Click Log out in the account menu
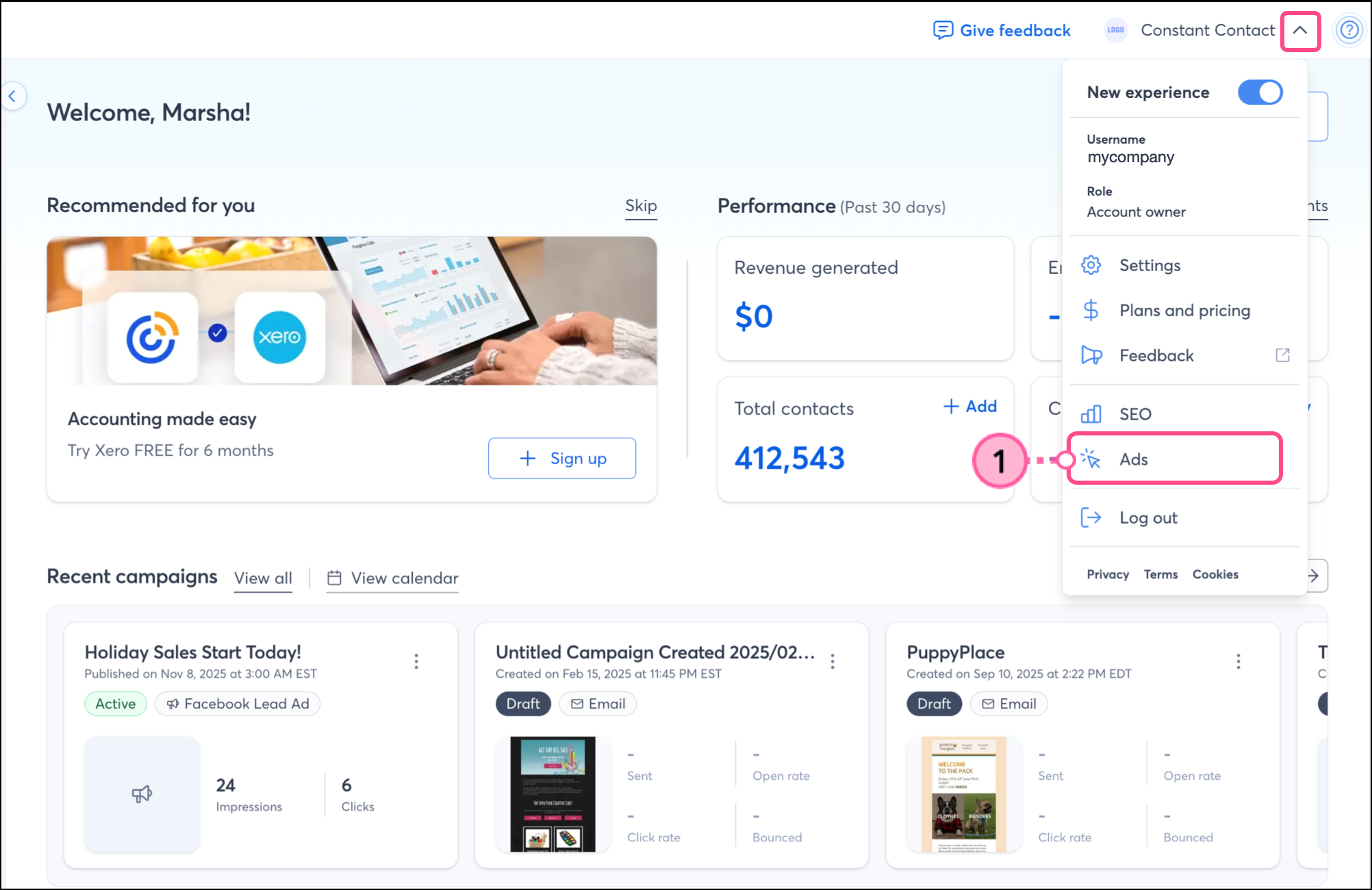Viewport: 1372px width, 890px height. 1147,518
